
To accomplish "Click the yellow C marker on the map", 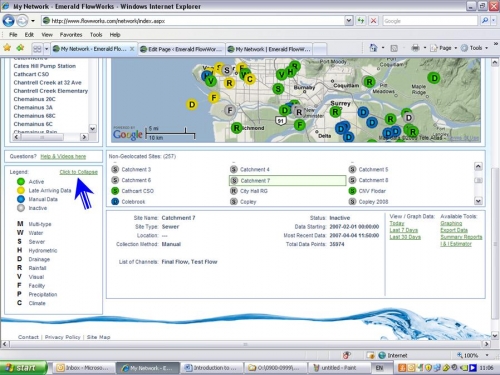I will pyautogui.click(x=249, y=79).
